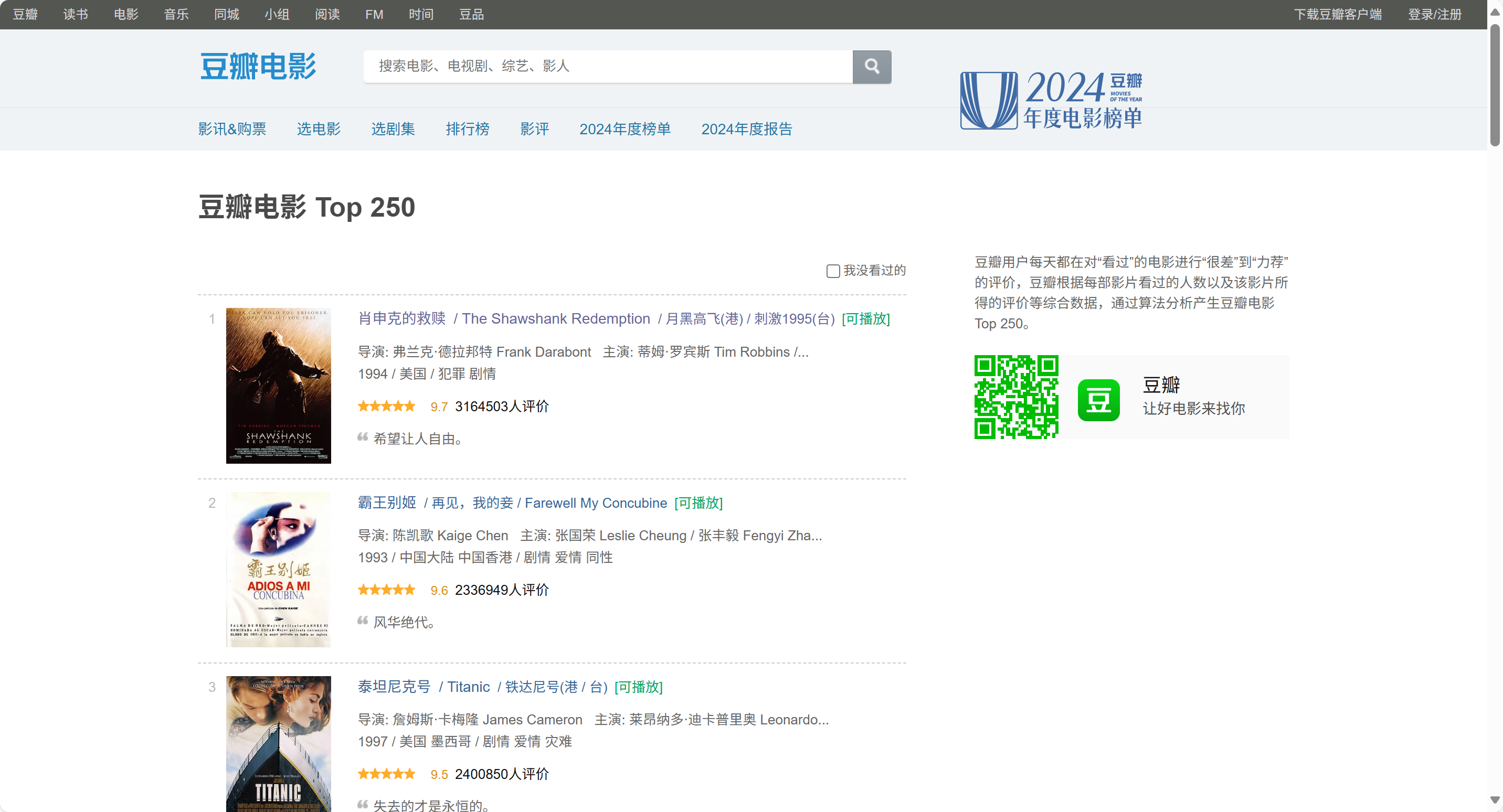
Task: Open the Douban Movies logo
Action: tap(258, 67)
